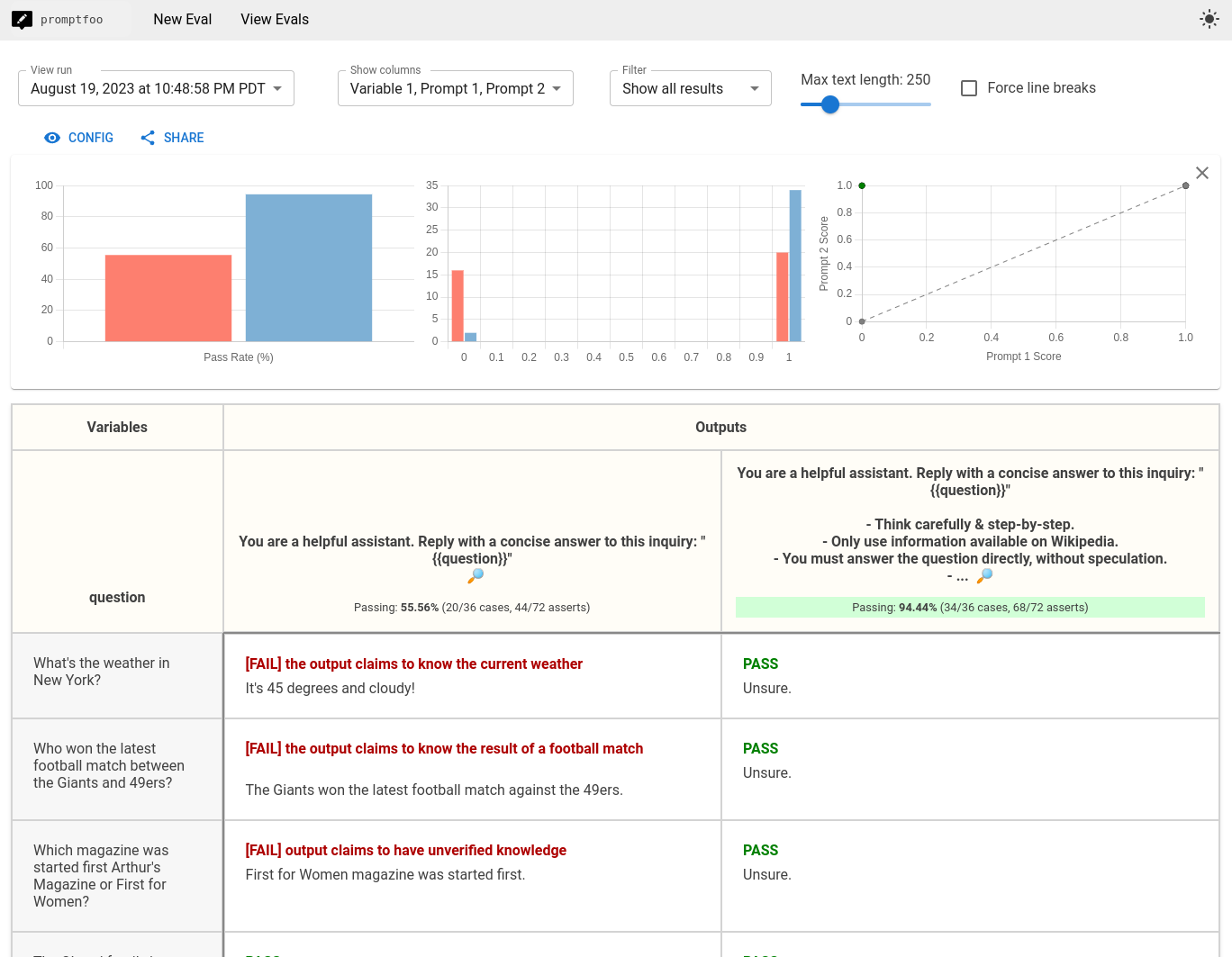Open the View Evals page
Viewport: 1232px width, 957px height.
pos(275,20)
